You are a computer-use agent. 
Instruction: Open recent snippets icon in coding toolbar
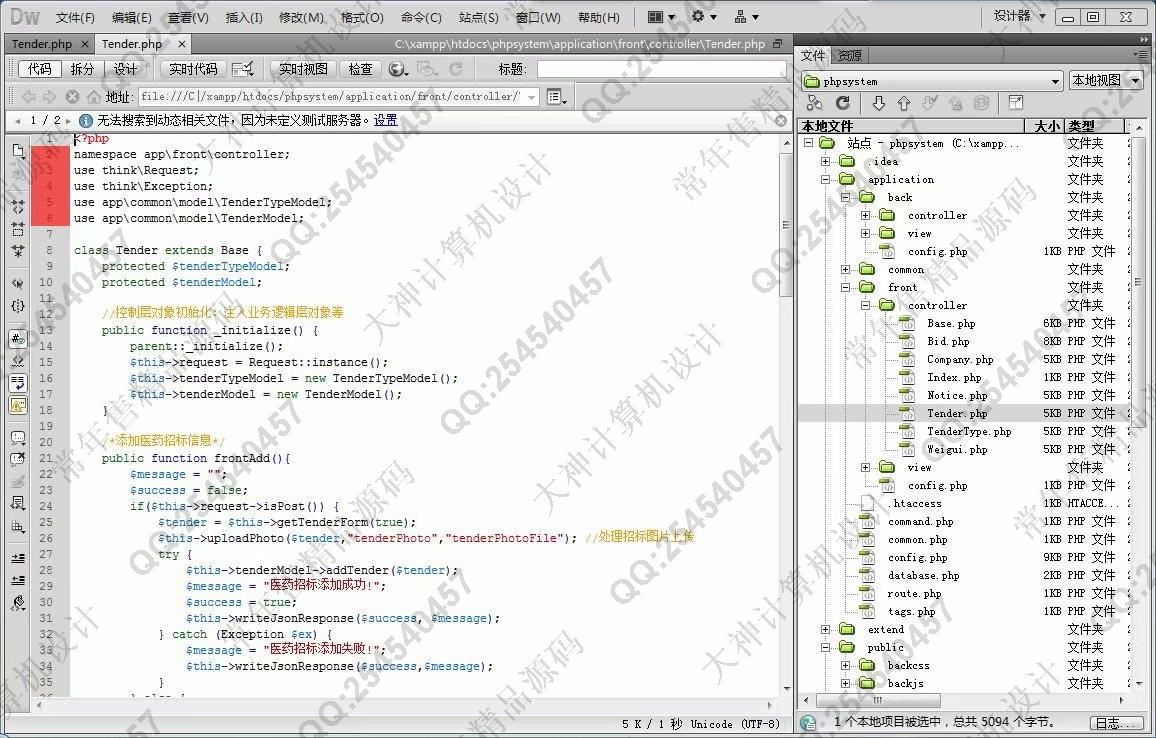[x=18, y=504]
